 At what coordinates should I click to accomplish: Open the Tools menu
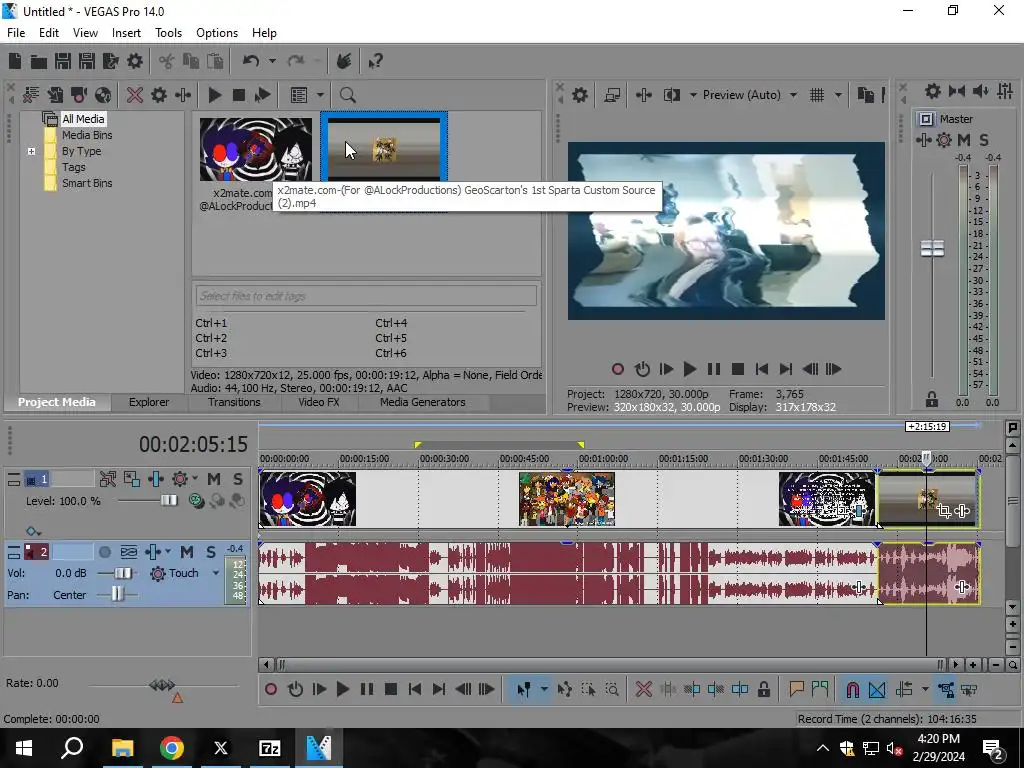click(168, 33)
